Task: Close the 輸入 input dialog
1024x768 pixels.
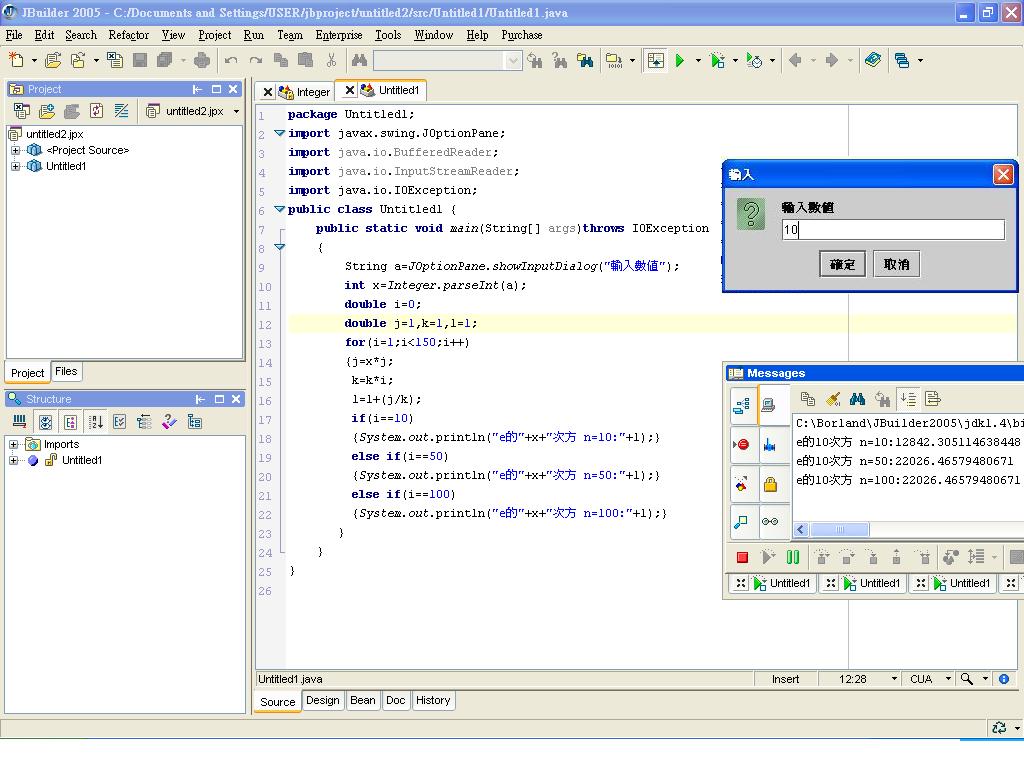Action: pyautogui.click(x=1003, y=174)
